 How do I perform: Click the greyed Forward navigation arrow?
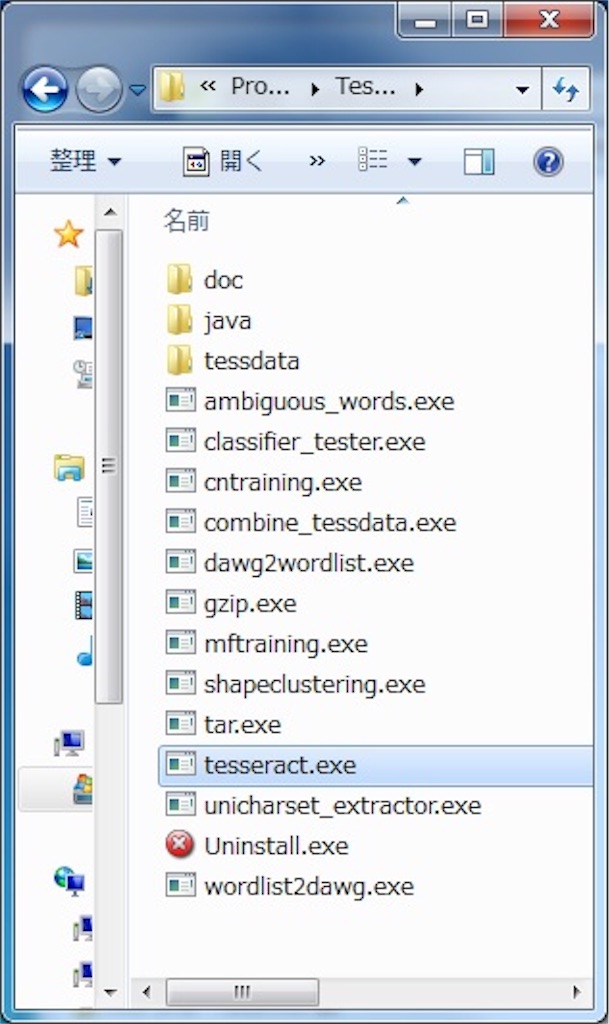[99, 89]
